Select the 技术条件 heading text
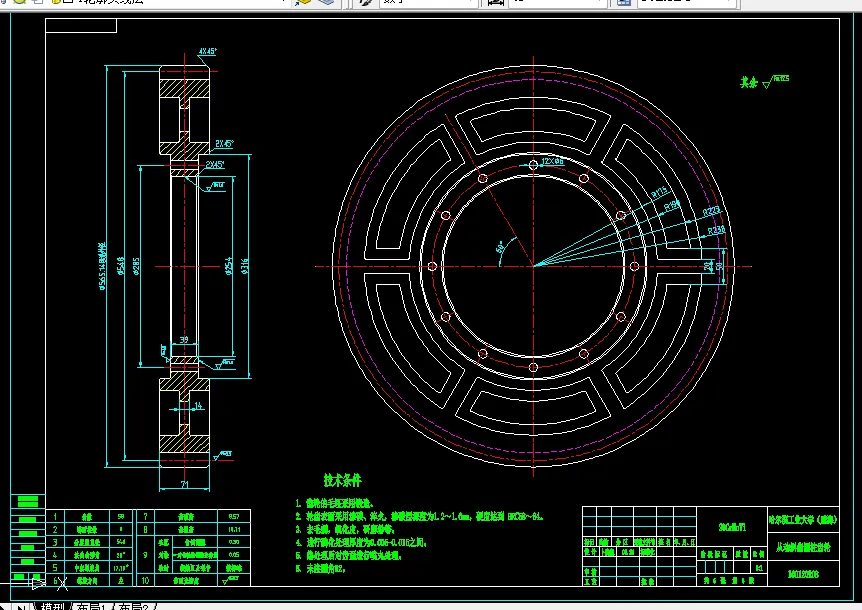 click(x=342, y=481)
